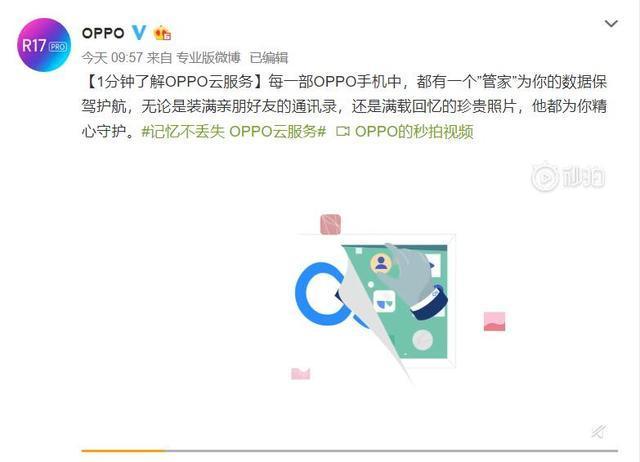Click the blue verified V badge

(x=139, y=33)
